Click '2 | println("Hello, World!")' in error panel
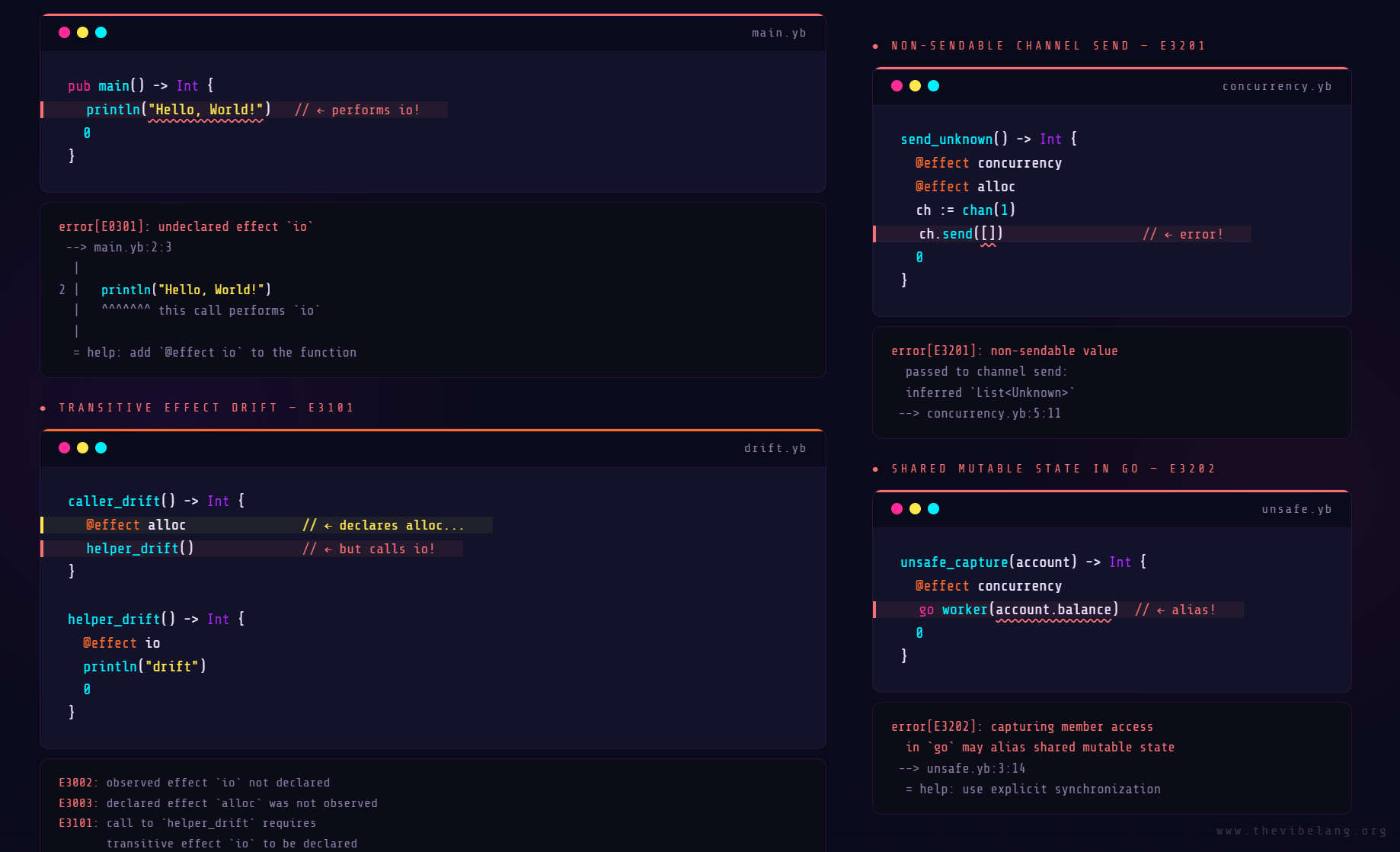Viewport: 1400px width, 852px height. click(165, 290)
